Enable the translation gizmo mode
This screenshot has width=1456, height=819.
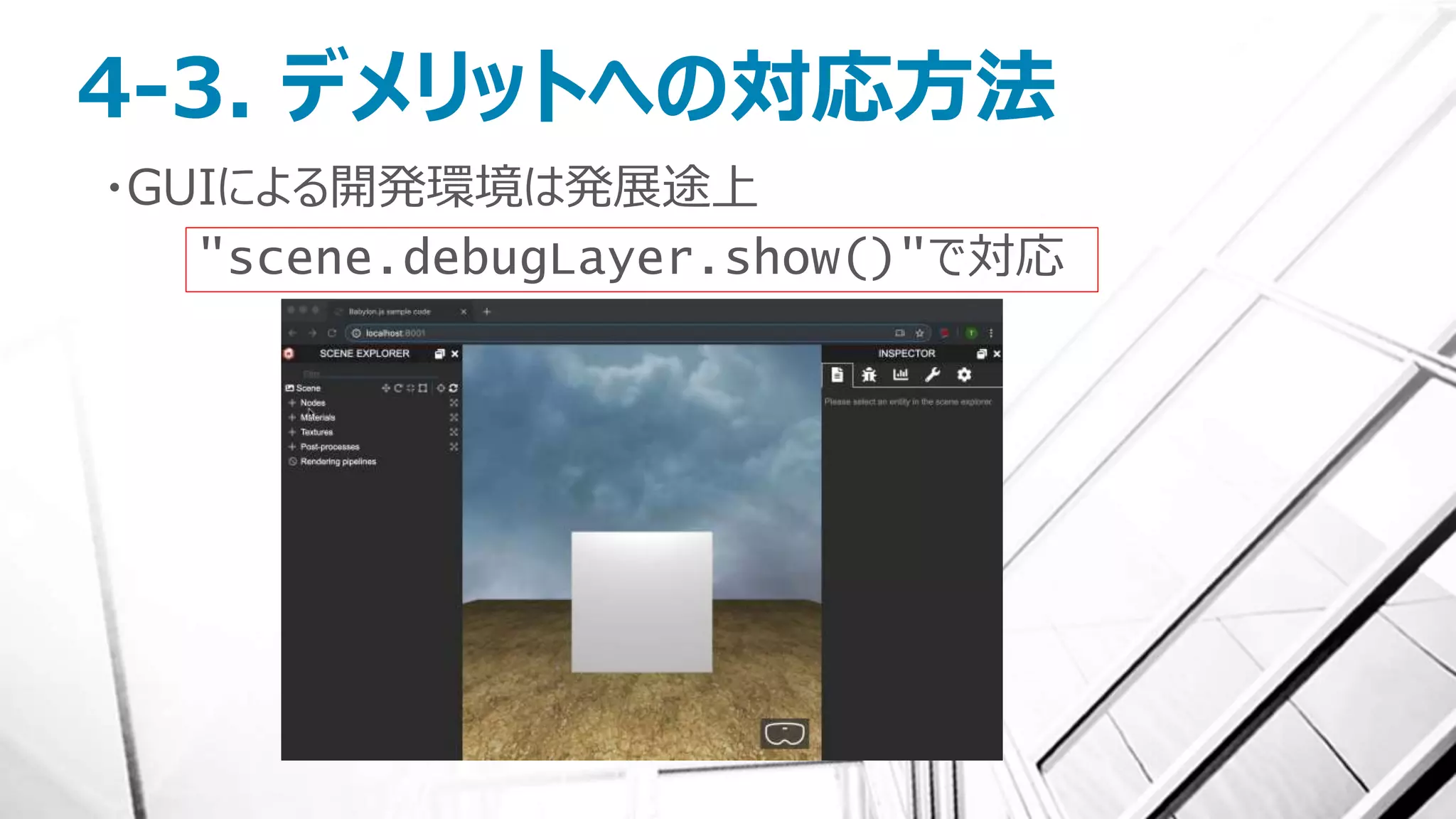pyautogui.click(x=385, y=388)
